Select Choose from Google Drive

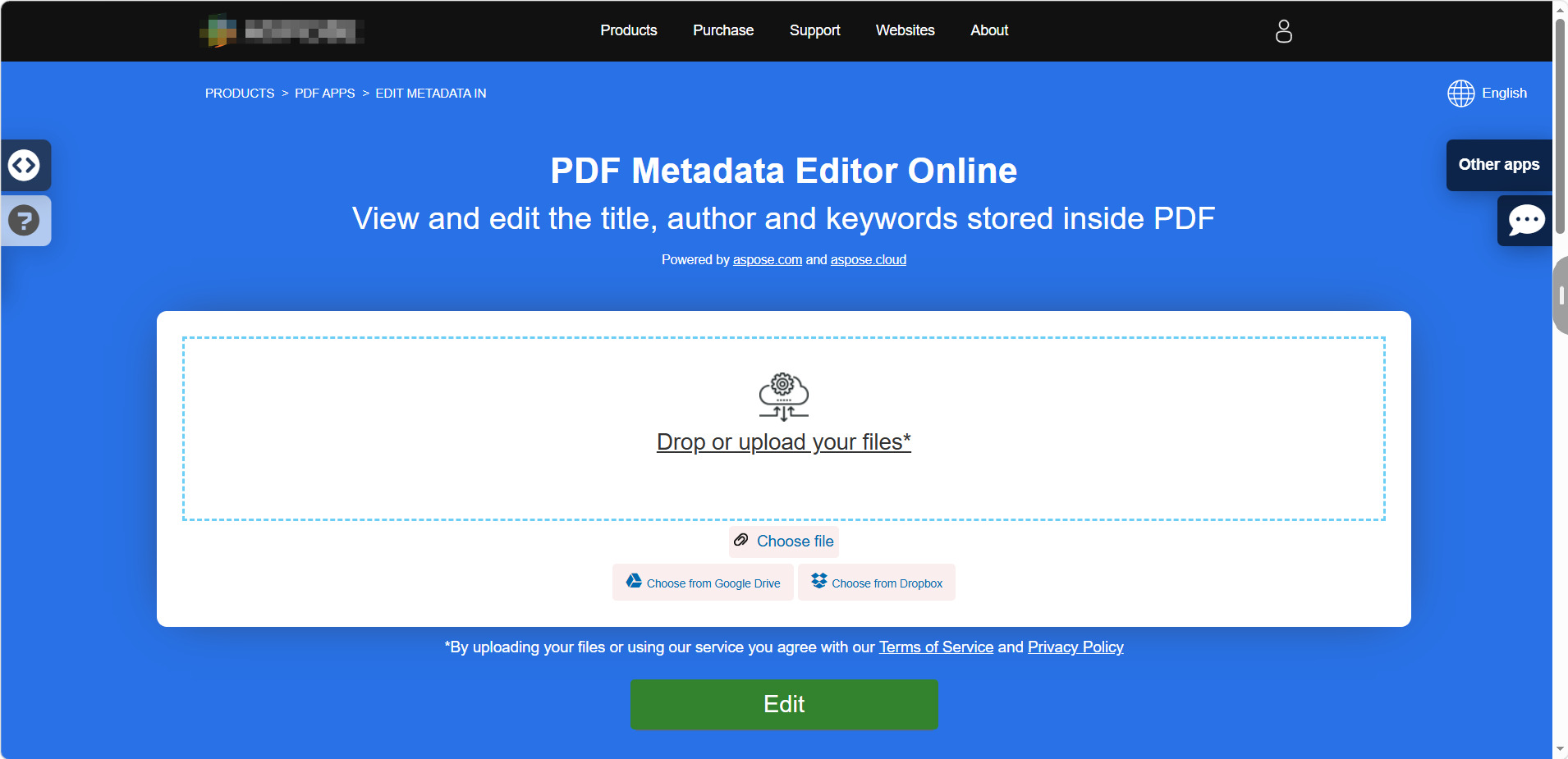(703, 583)
